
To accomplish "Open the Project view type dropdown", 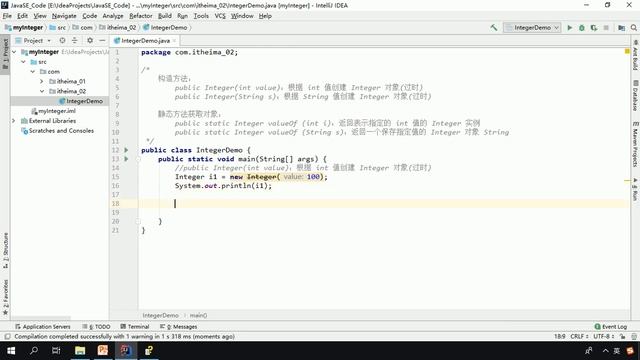I will [x=33, y=40].
